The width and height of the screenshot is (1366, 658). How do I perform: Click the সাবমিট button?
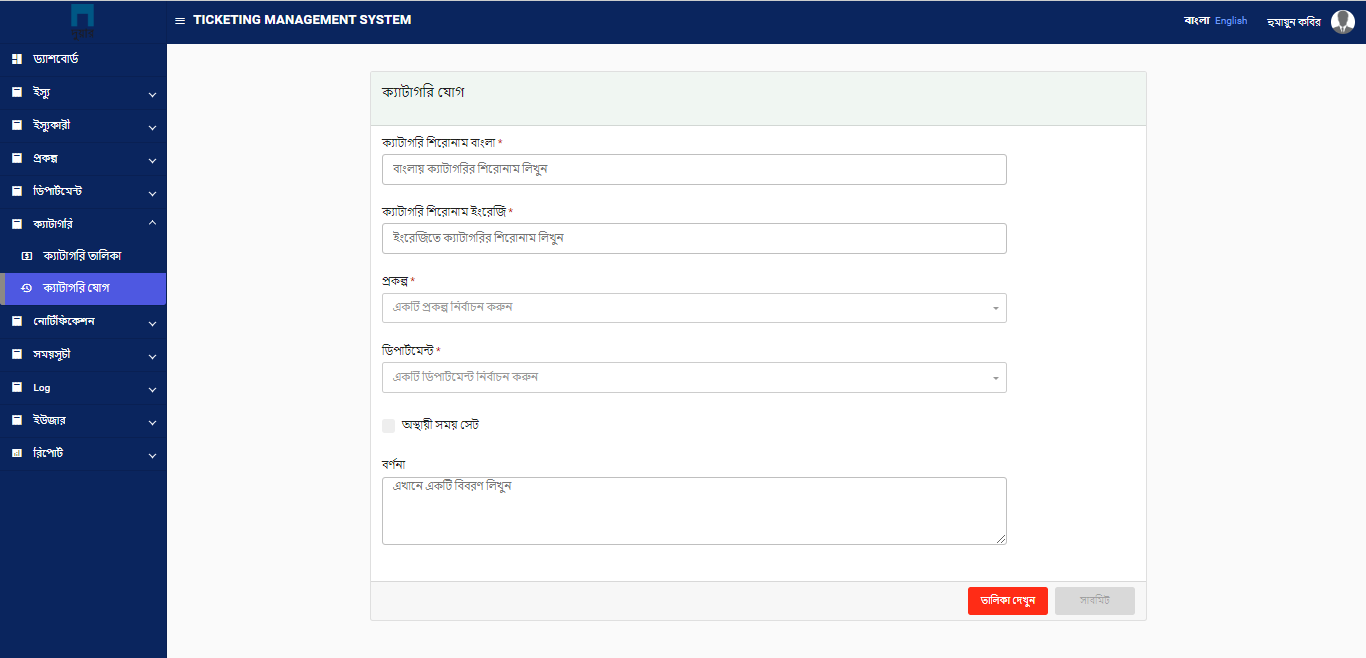(1095, 601)
